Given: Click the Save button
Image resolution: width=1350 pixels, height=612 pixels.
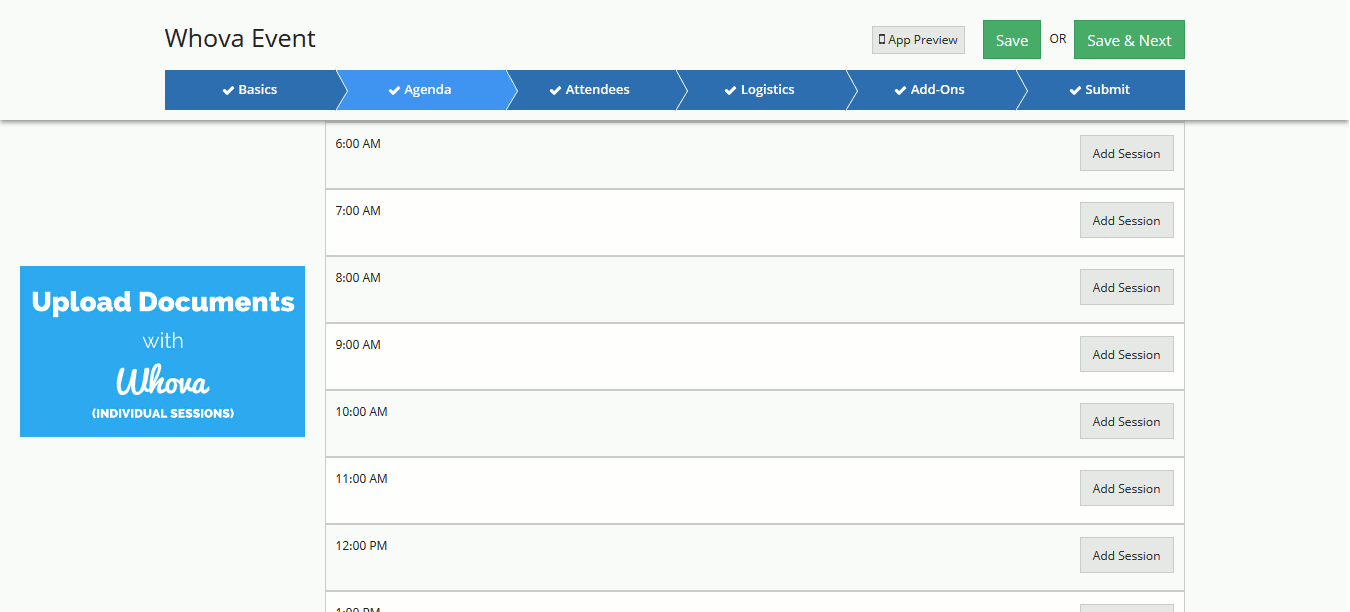Looking at the screenshot, I should click(1011, 40).
